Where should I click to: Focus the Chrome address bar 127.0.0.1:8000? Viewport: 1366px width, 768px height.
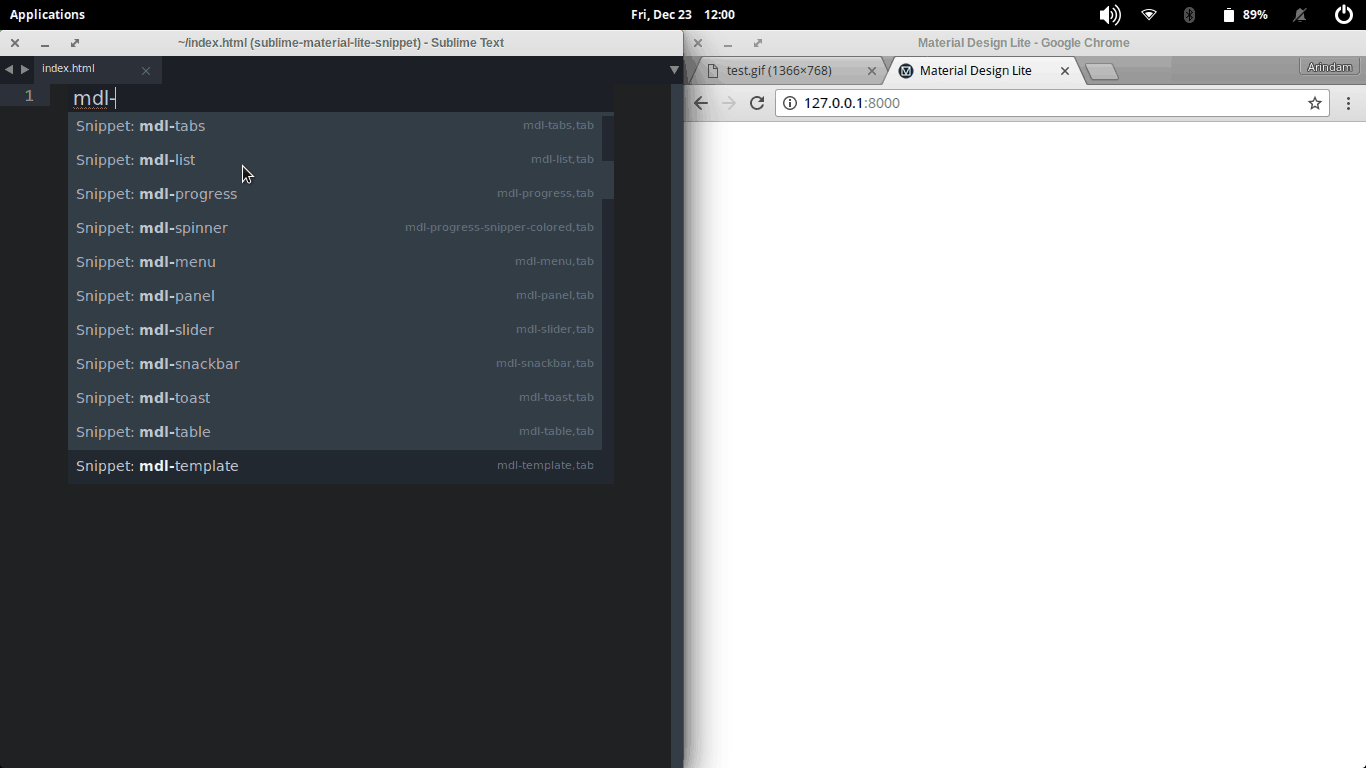click(x=1052, y=103)
